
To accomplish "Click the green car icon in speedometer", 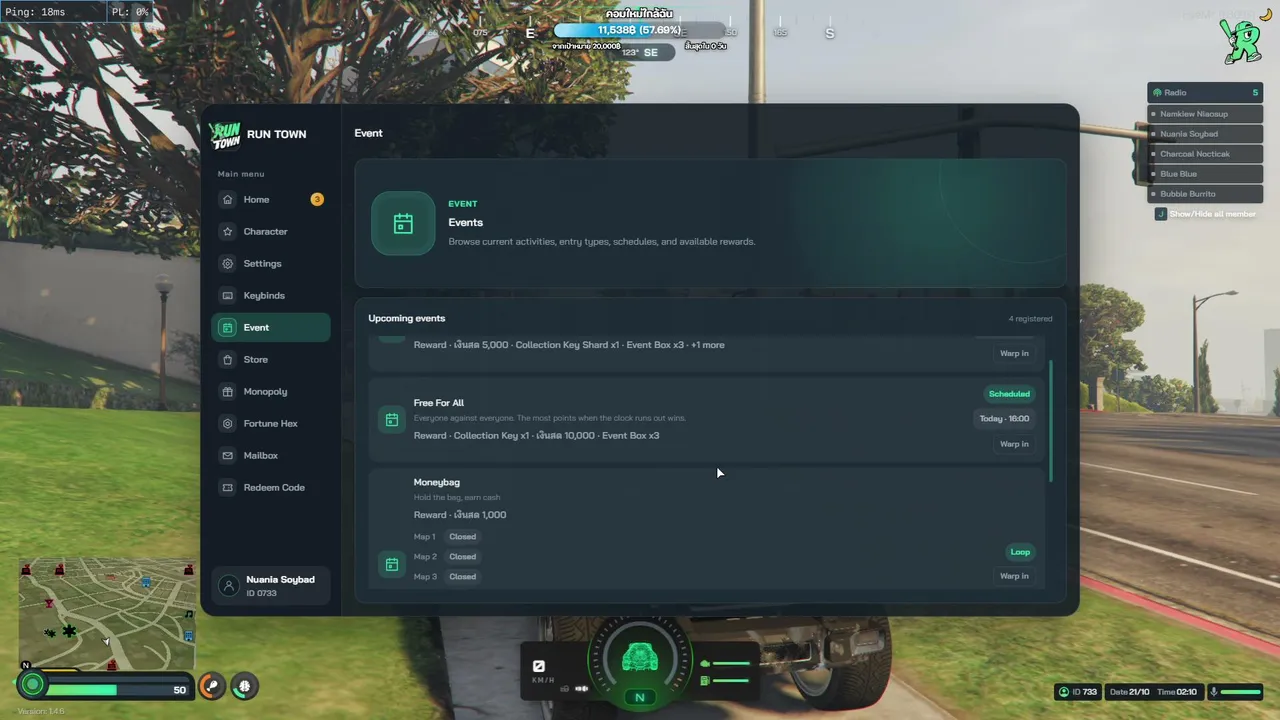I will [x=640, y=658].
